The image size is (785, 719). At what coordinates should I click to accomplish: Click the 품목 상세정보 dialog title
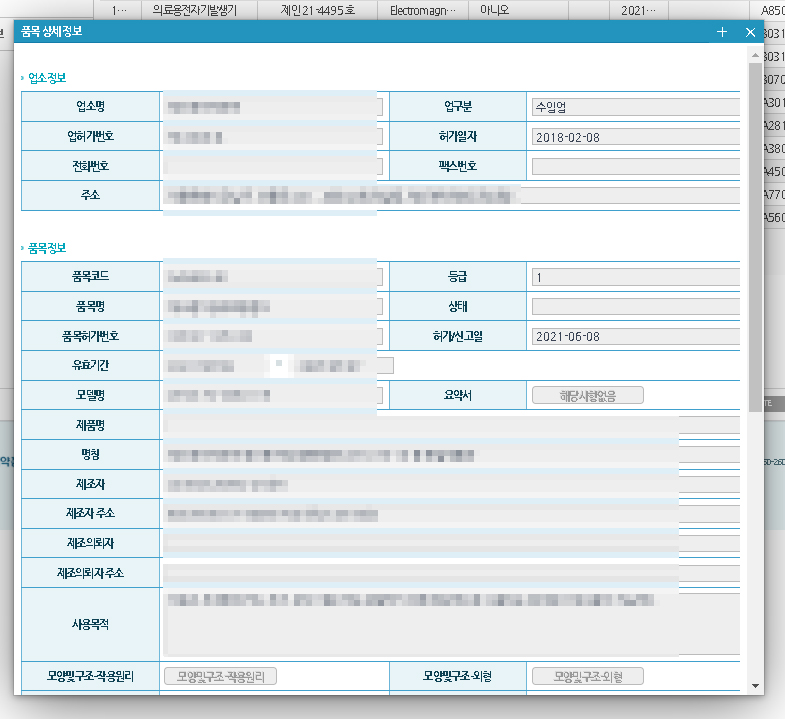[52, 32]
